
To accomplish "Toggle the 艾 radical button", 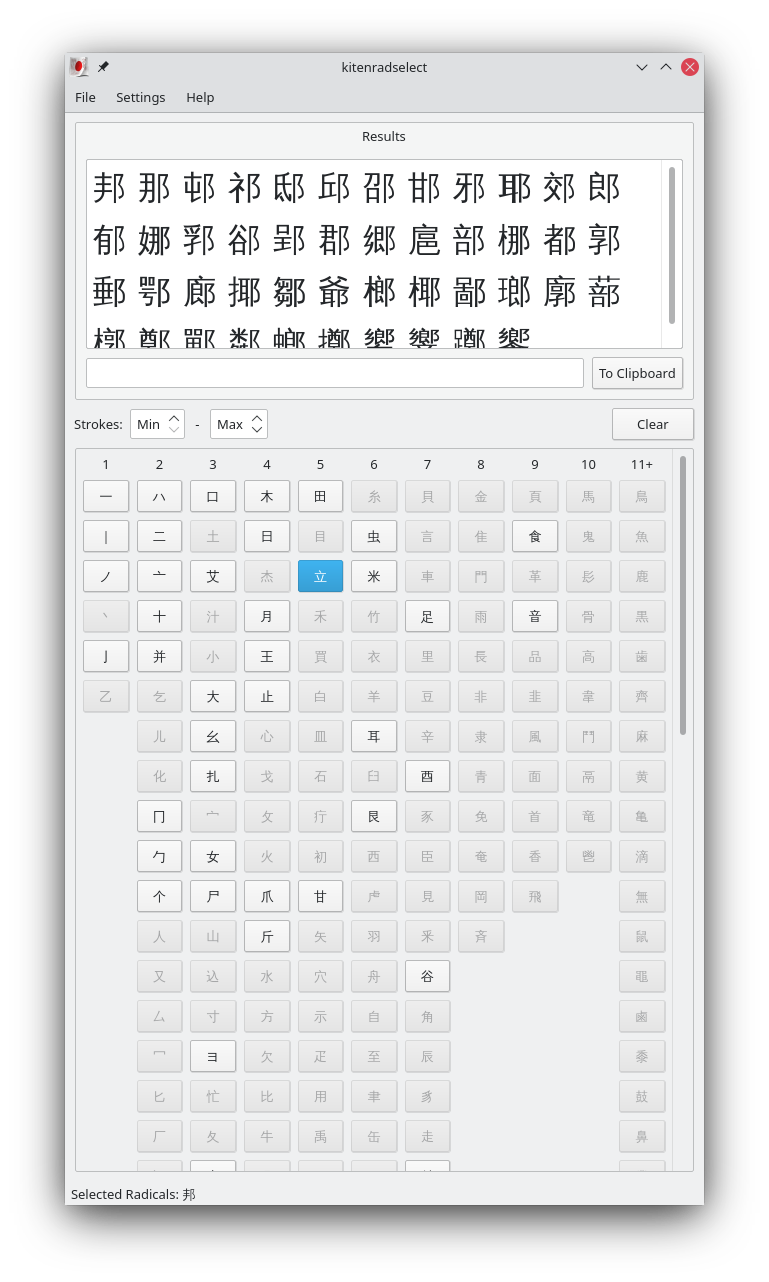I will [x=213, y=576].
